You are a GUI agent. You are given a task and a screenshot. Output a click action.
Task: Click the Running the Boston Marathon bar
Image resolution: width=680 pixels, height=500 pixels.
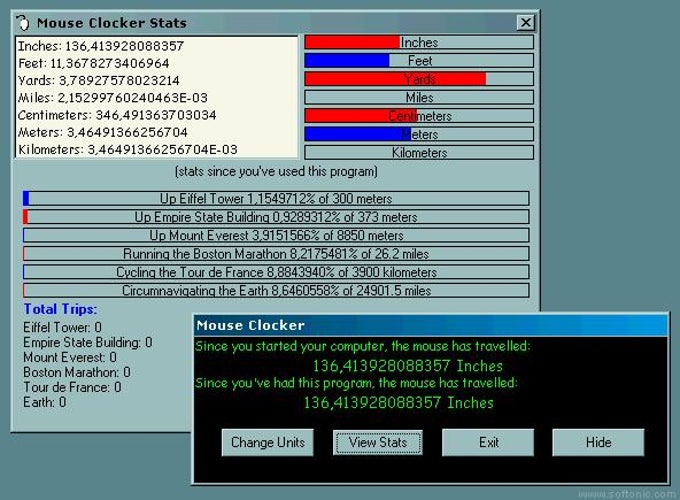[276, 254]
